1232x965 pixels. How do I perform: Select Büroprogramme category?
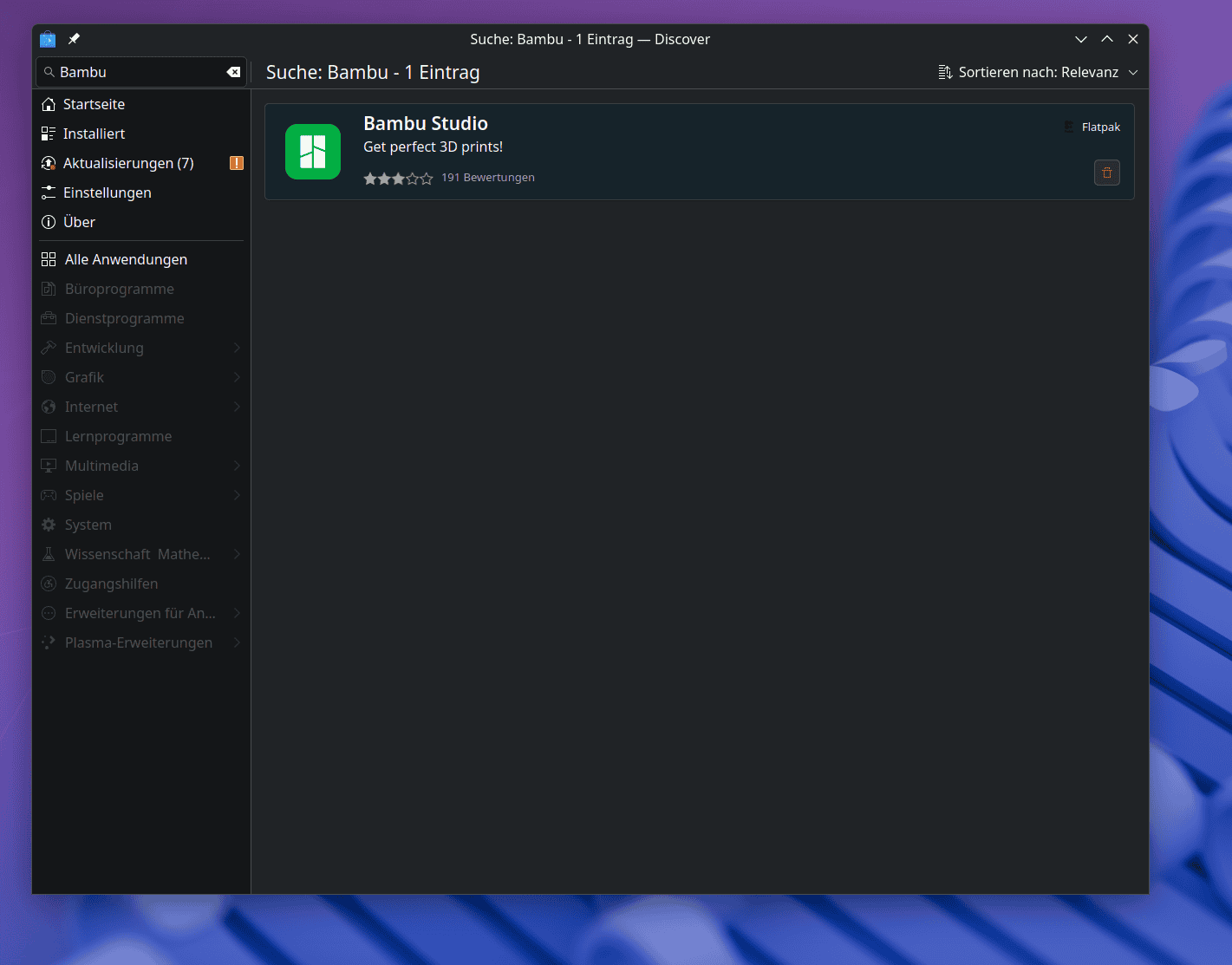[x=141, y=289]
